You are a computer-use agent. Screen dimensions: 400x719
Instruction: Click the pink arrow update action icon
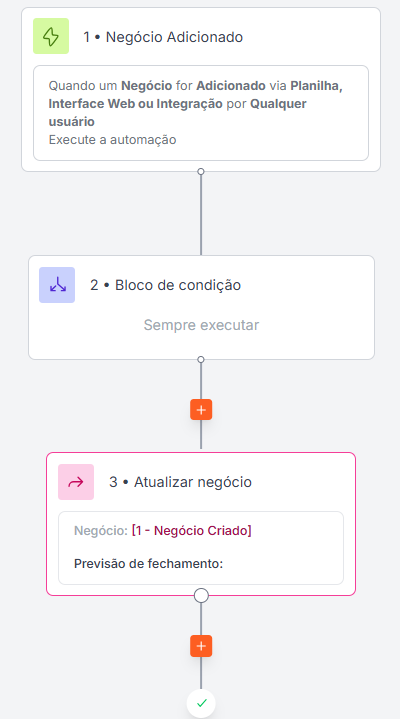coord(76,482)
